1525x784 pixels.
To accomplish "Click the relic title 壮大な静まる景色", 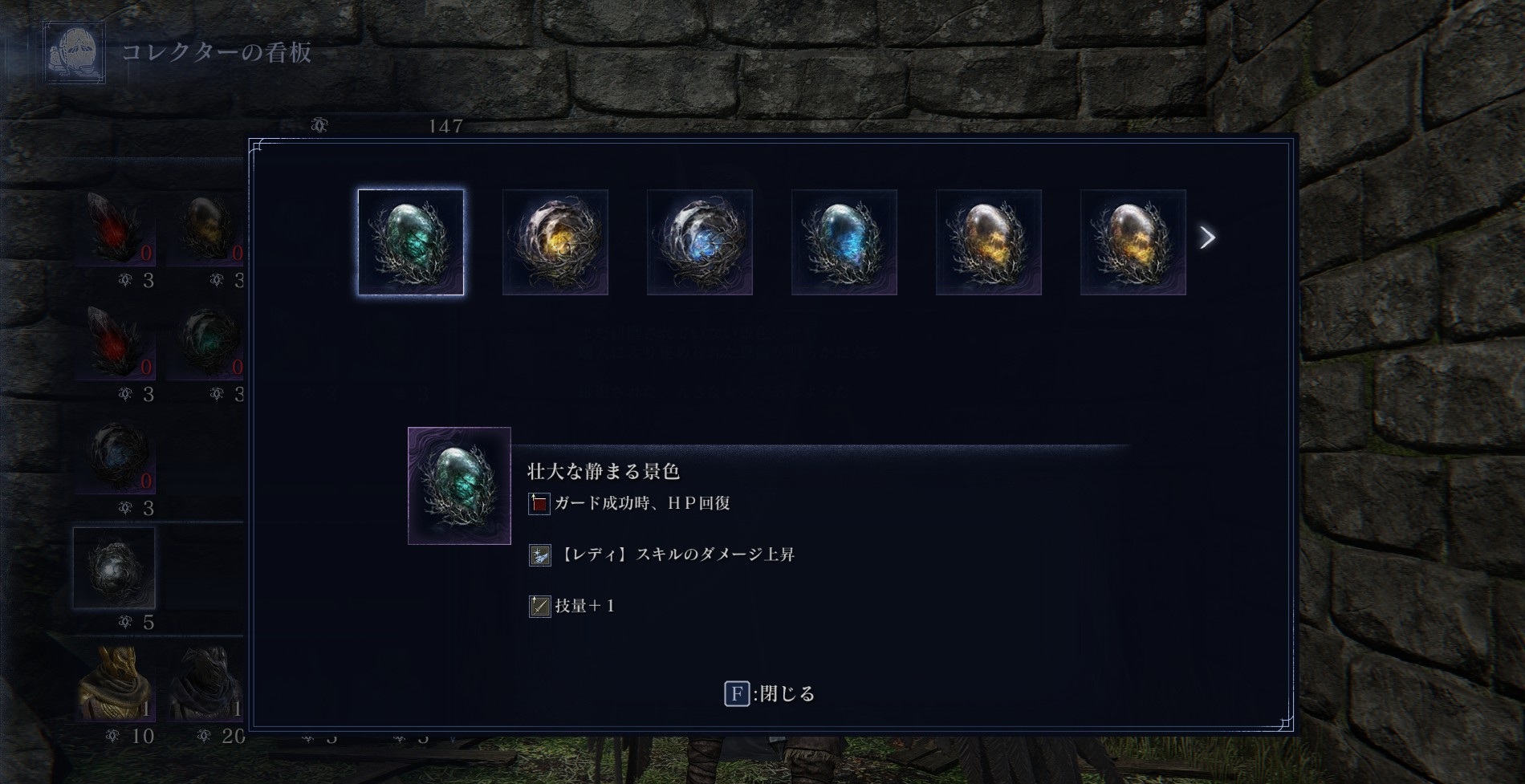I will (x=604, y=471).
